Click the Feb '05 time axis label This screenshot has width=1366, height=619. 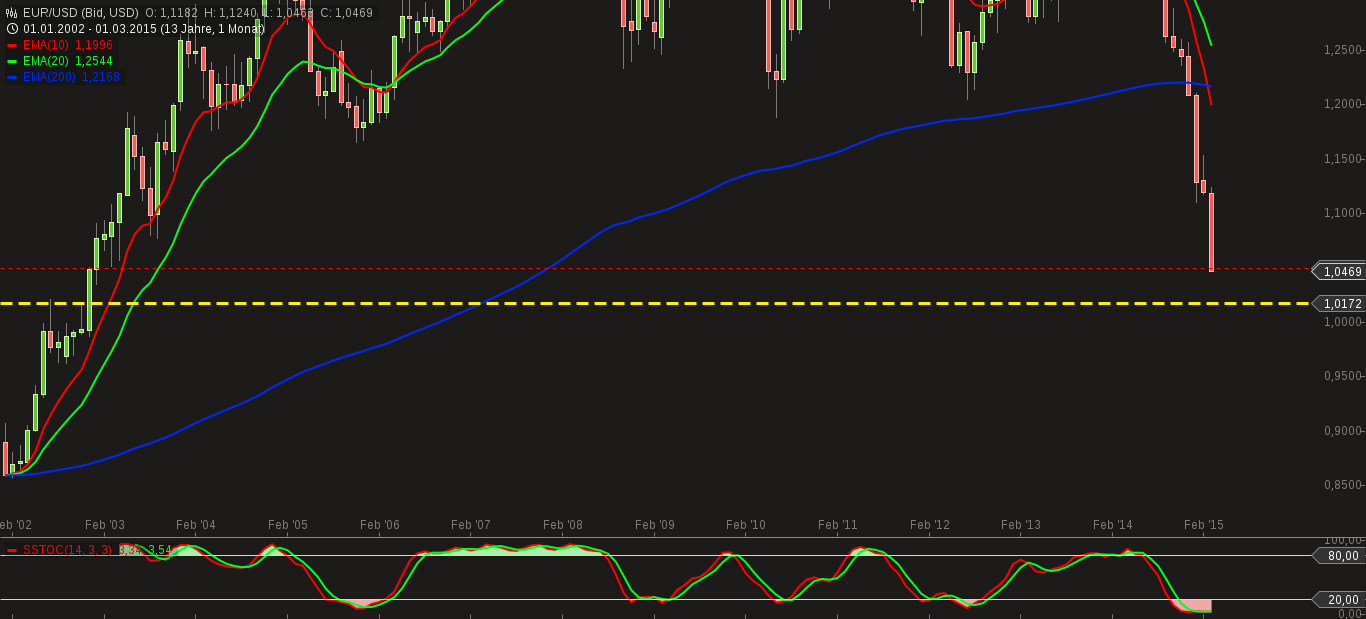coord(288,524)
